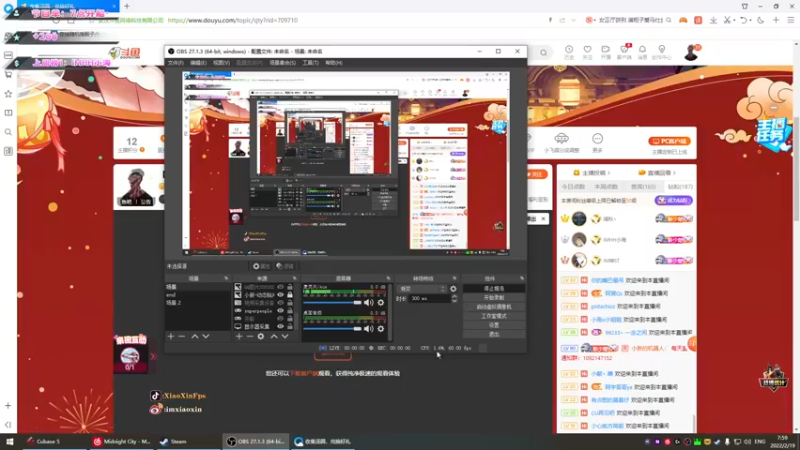Open 创作中心 icon on Douyu header
This screenshot has width=800, height=450.
(662, 52)
